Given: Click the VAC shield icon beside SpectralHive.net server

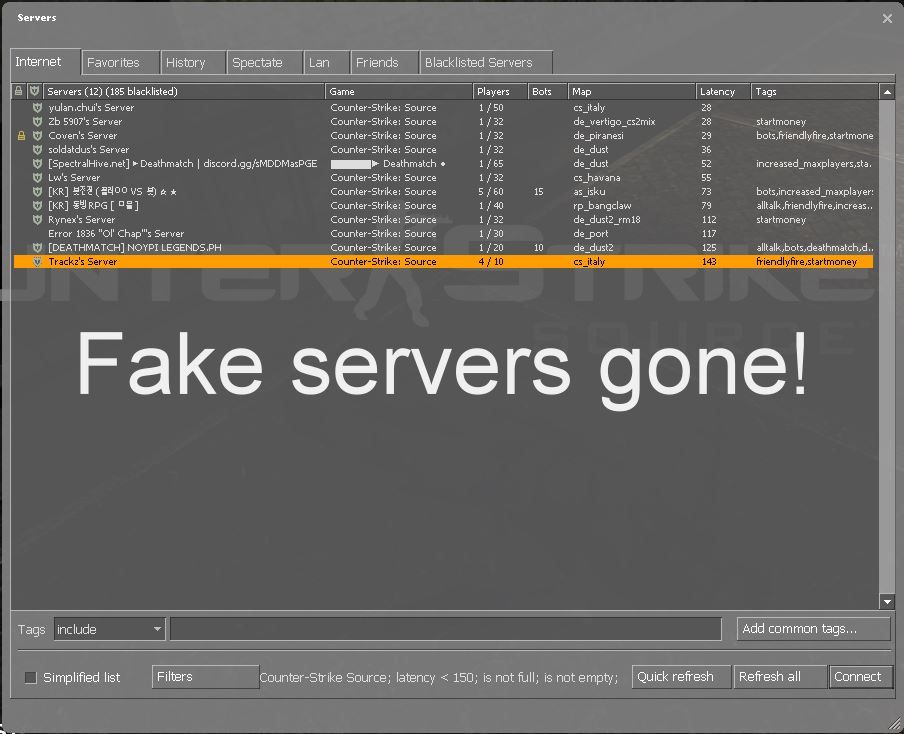Looking at the screenshot, I should (37, 164).
